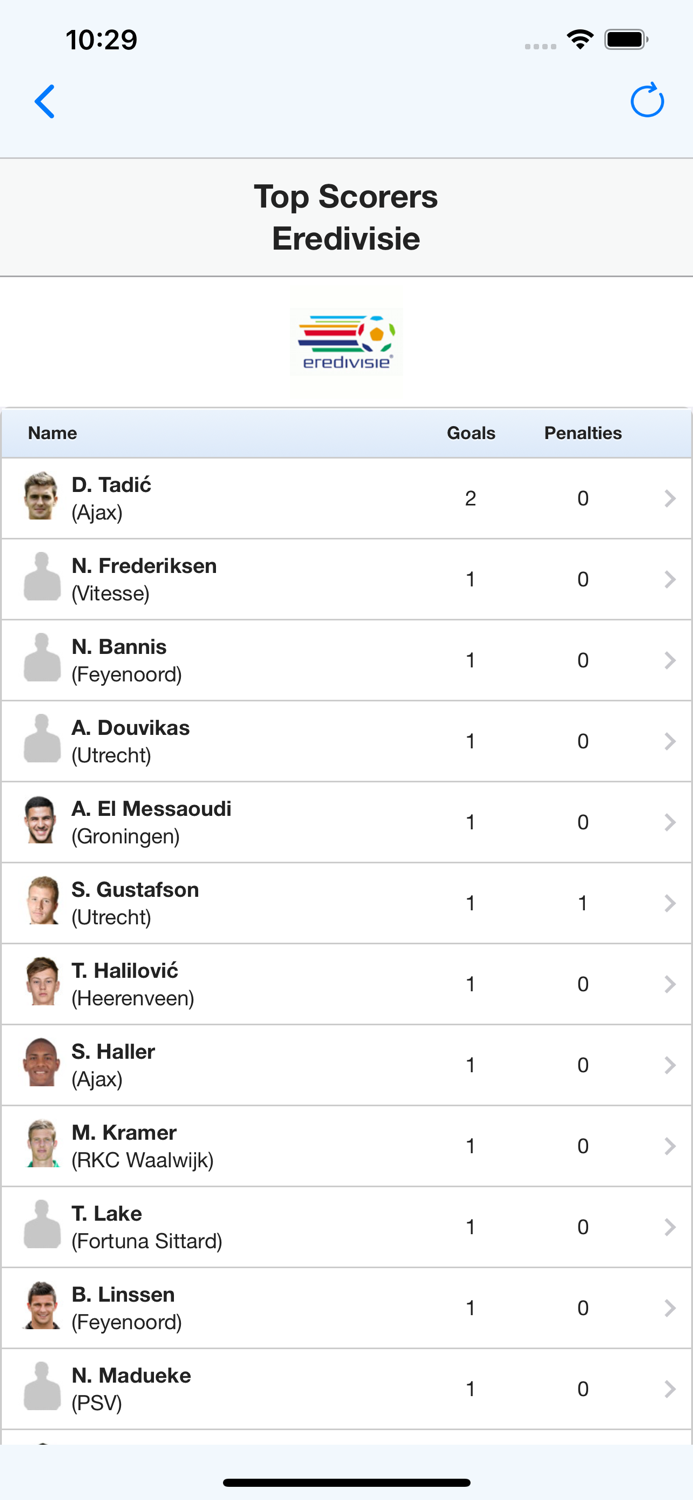Tap D. Tadić's player photo
Image resolution: width=693 pixels, height=1500 pixels.
(41, 497)
